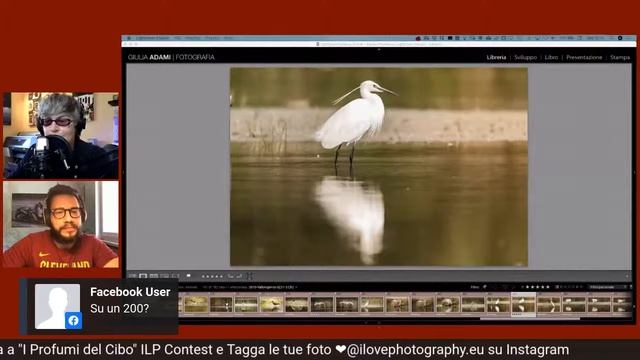Set star rating in the loupe toolbar
This screenshot has width=640, height=360.
[x=212, y=277]
